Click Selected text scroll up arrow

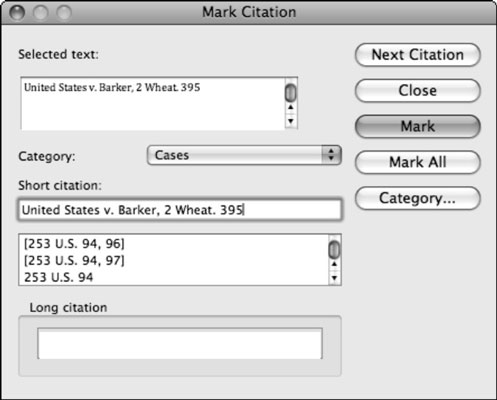(x=291, y=108)
